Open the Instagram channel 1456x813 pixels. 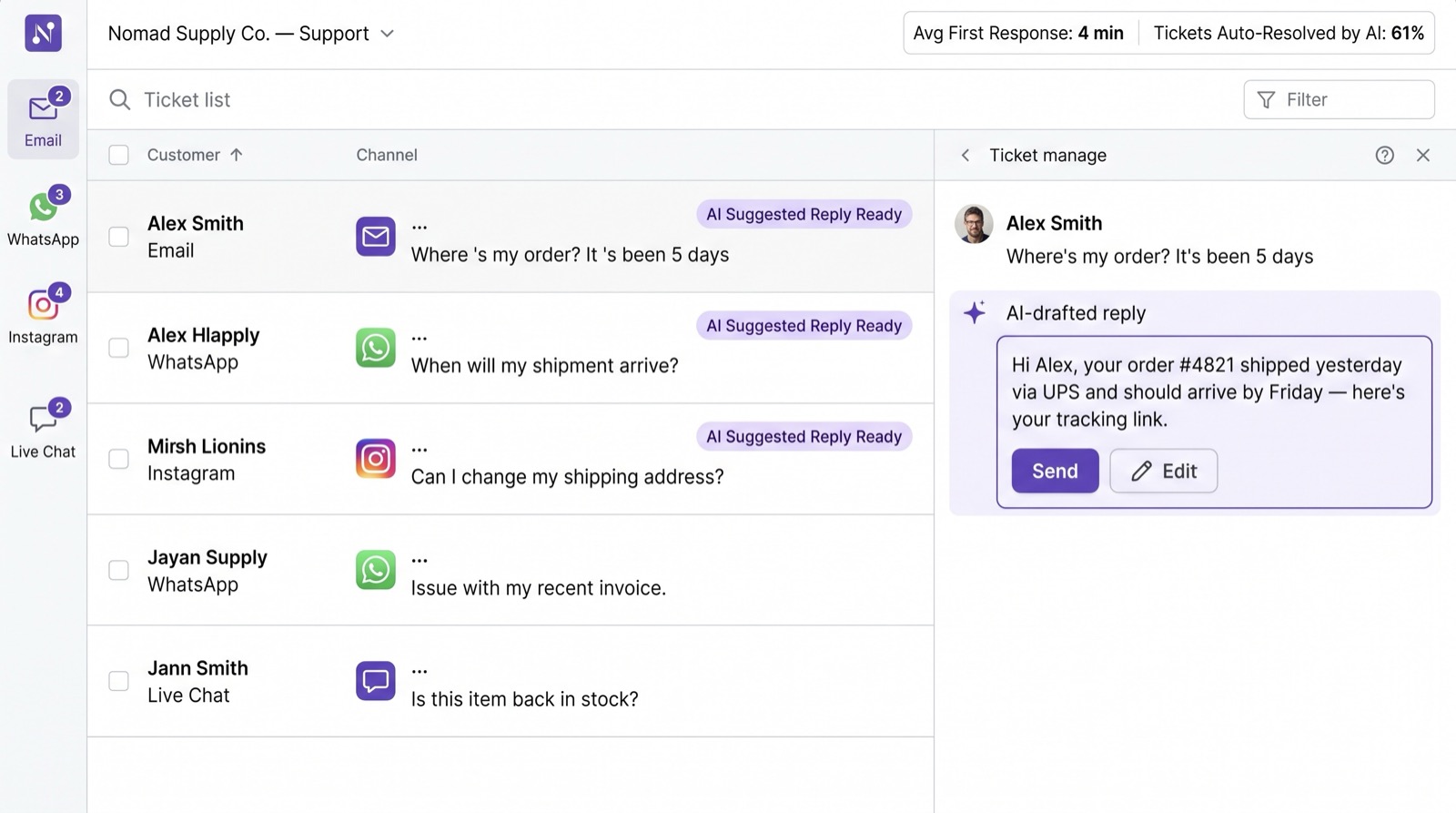[43, 314]
